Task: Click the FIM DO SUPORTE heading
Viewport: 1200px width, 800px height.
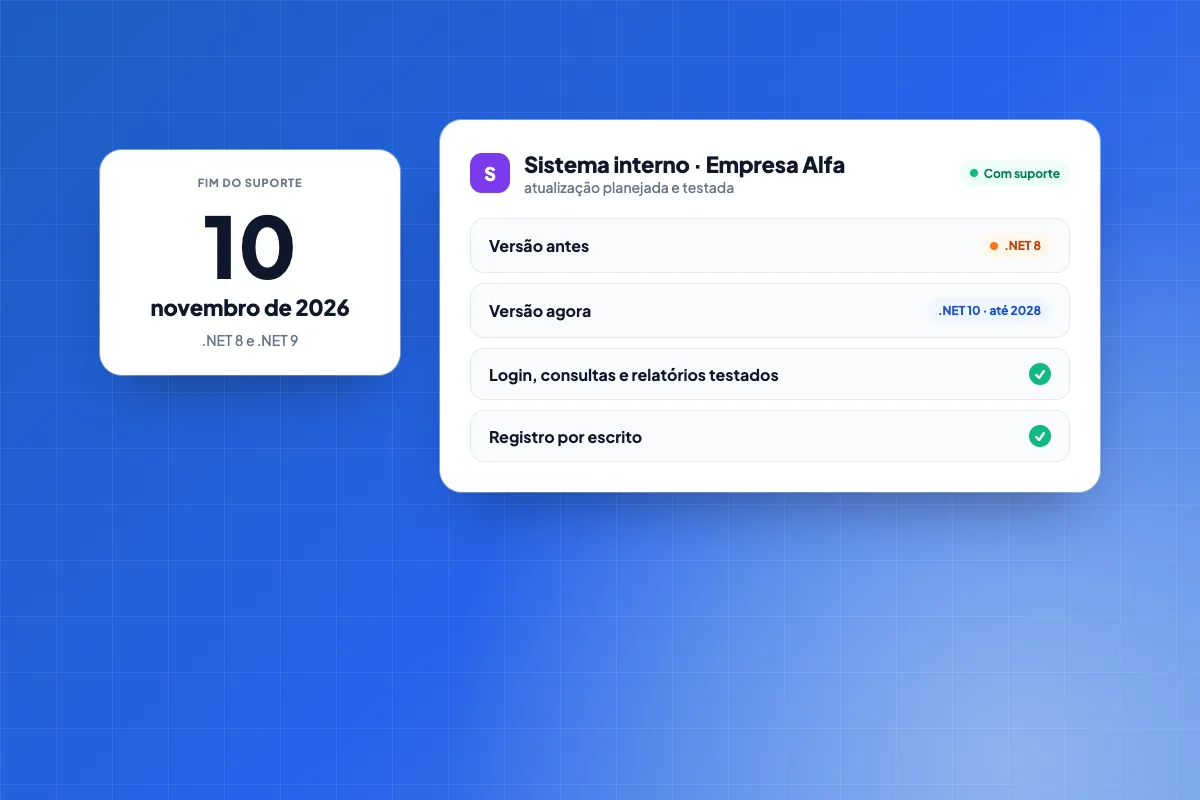Action: 250,183
